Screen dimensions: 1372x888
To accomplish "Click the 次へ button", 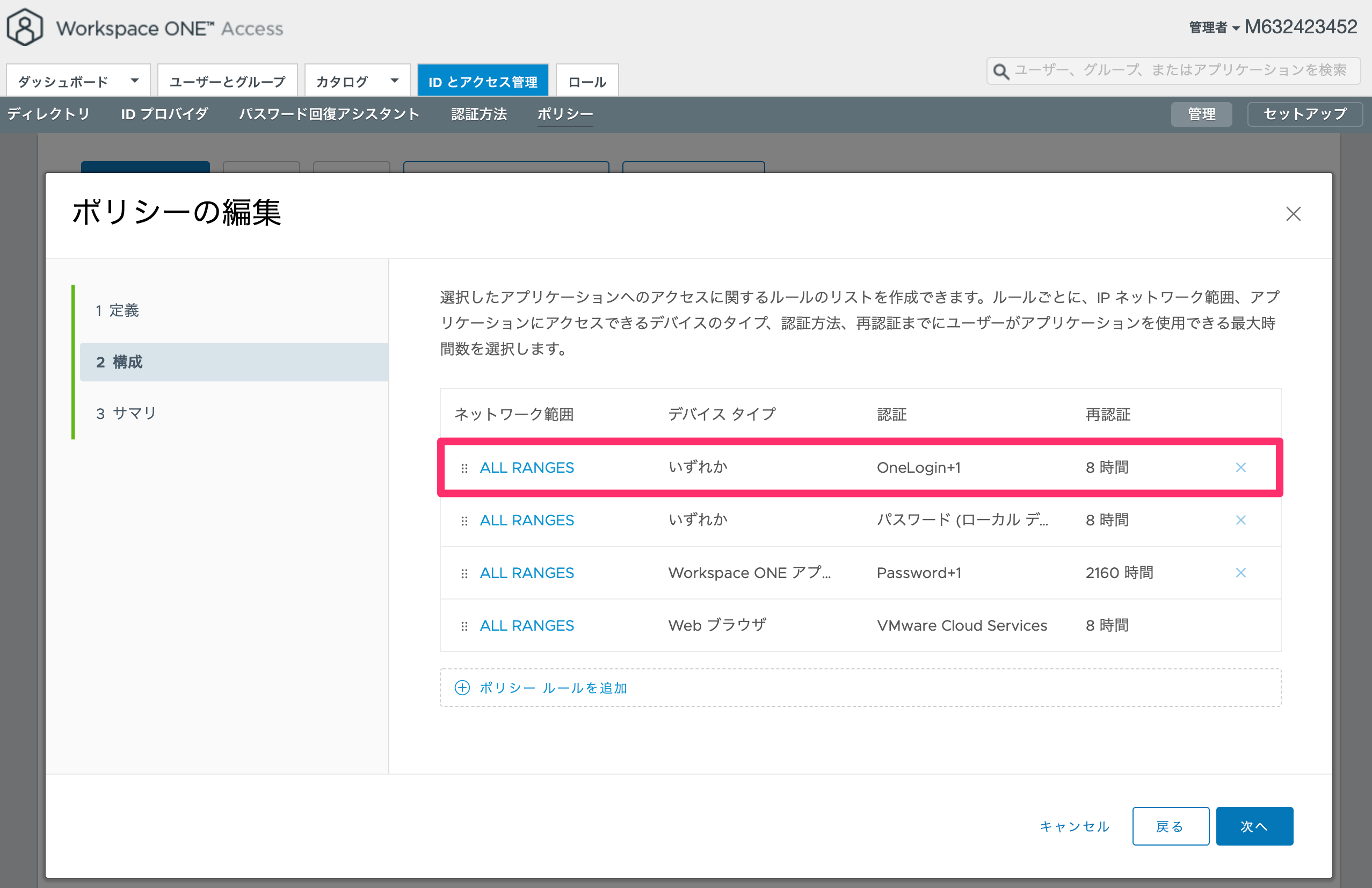I will [x=1254, y=826].
